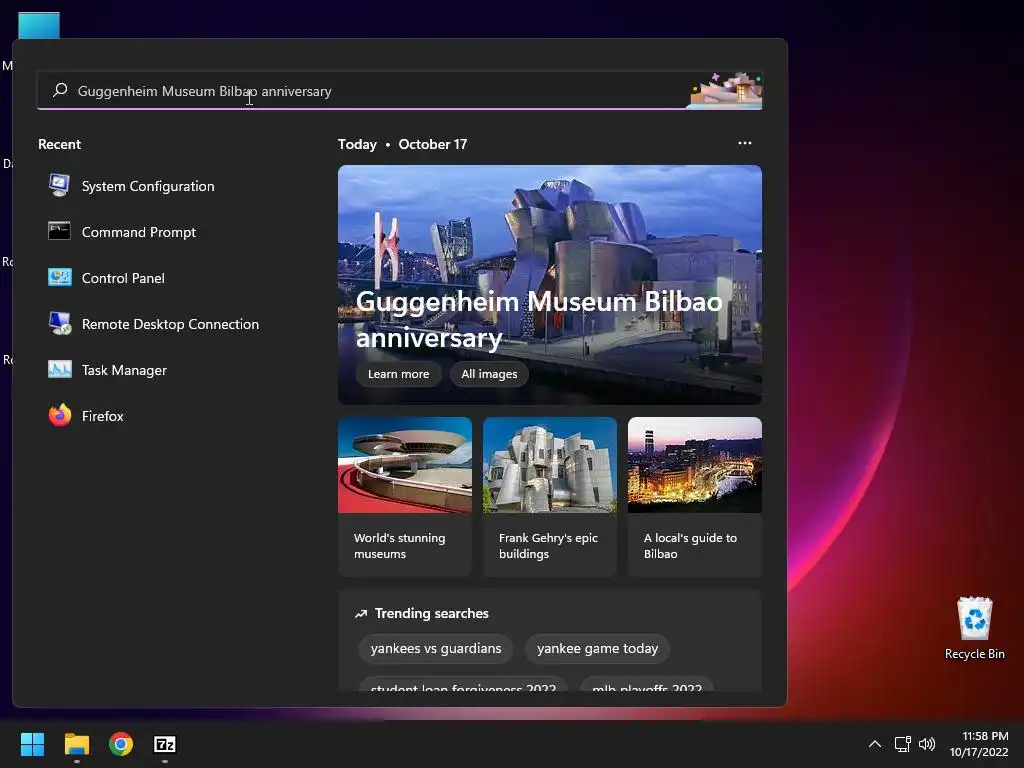Click the Control Panel icon in Recent
This screenshot has width=1024, height=768.
tap(59, 278)
